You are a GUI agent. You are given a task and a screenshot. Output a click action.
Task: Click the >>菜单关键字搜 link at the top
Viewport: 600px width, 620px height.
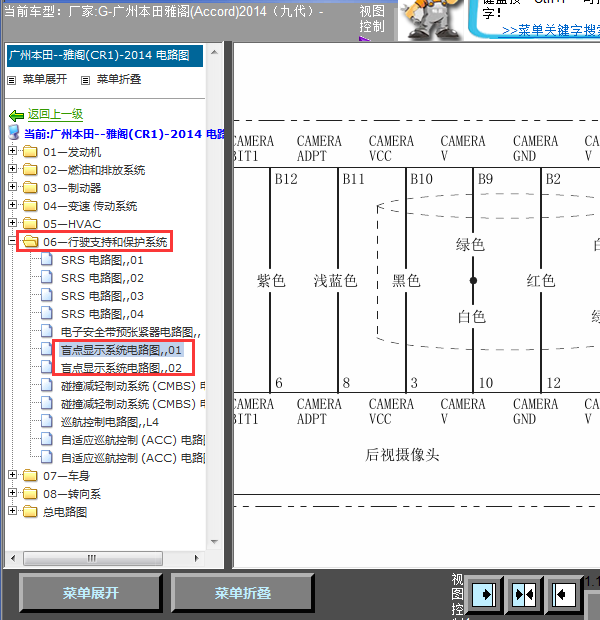coord(550,30)
